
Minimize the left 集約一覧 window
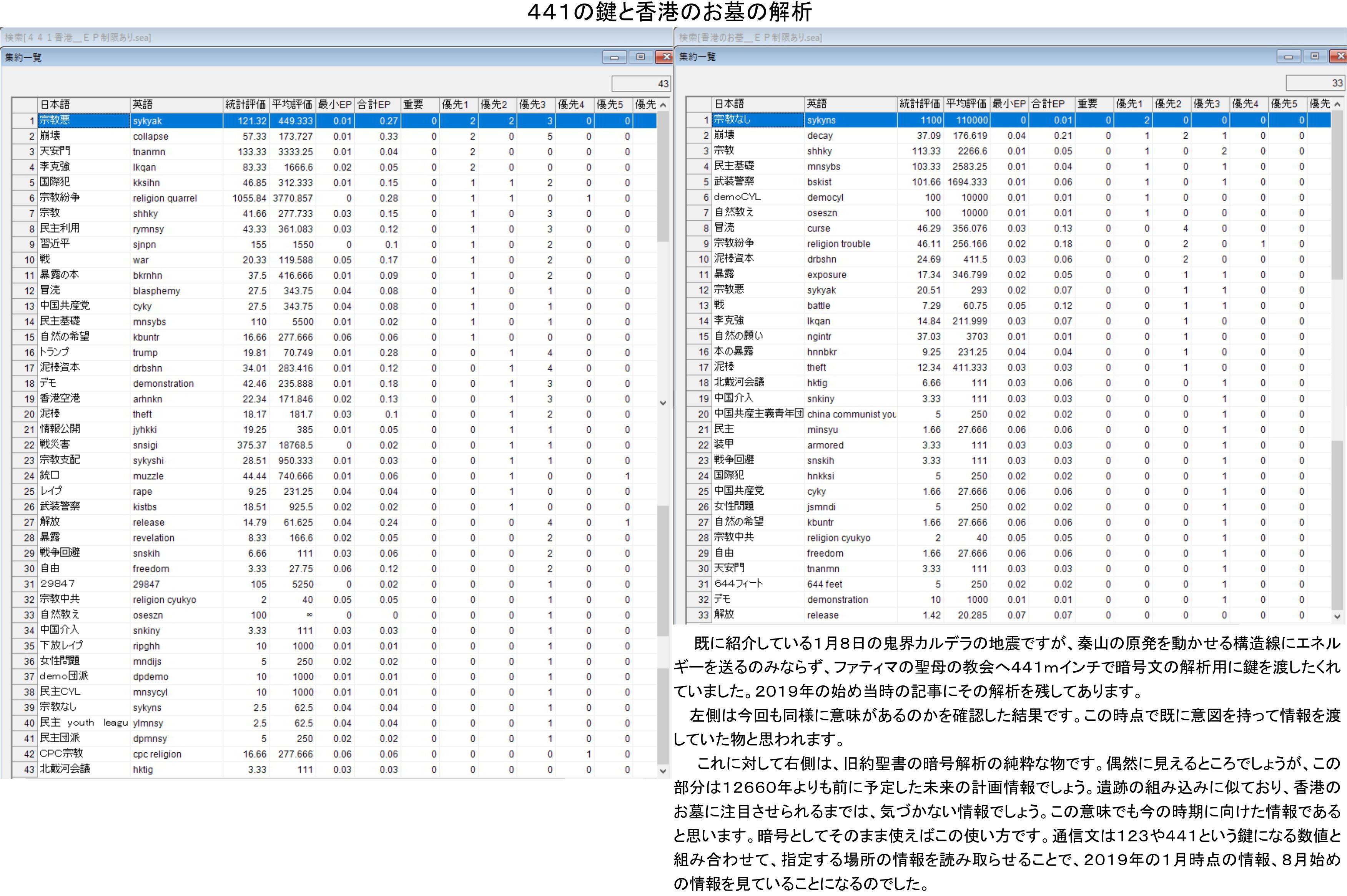pyautogui.click(x=614, y=57)
